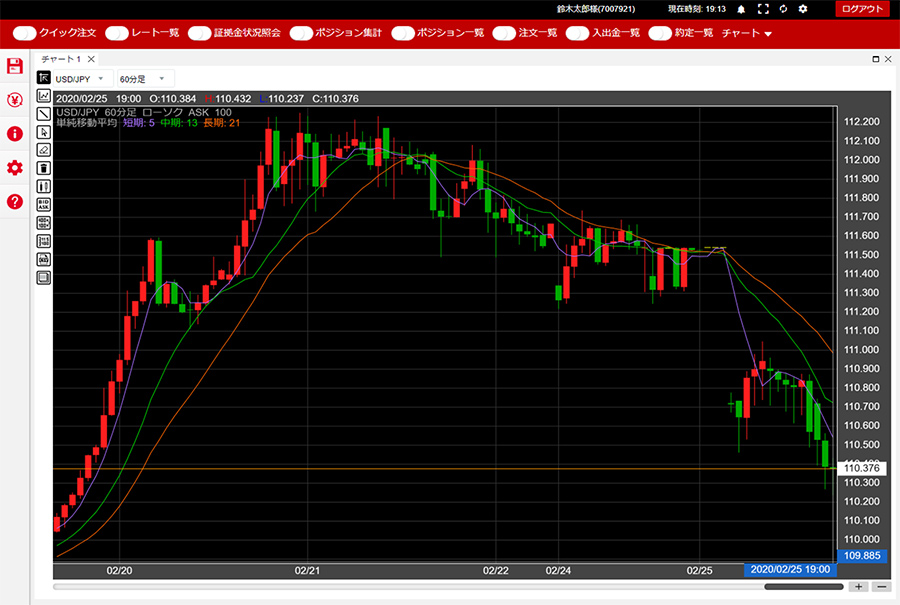
Task: Maximize the chart panel with square icon
Action: (876, 59)
